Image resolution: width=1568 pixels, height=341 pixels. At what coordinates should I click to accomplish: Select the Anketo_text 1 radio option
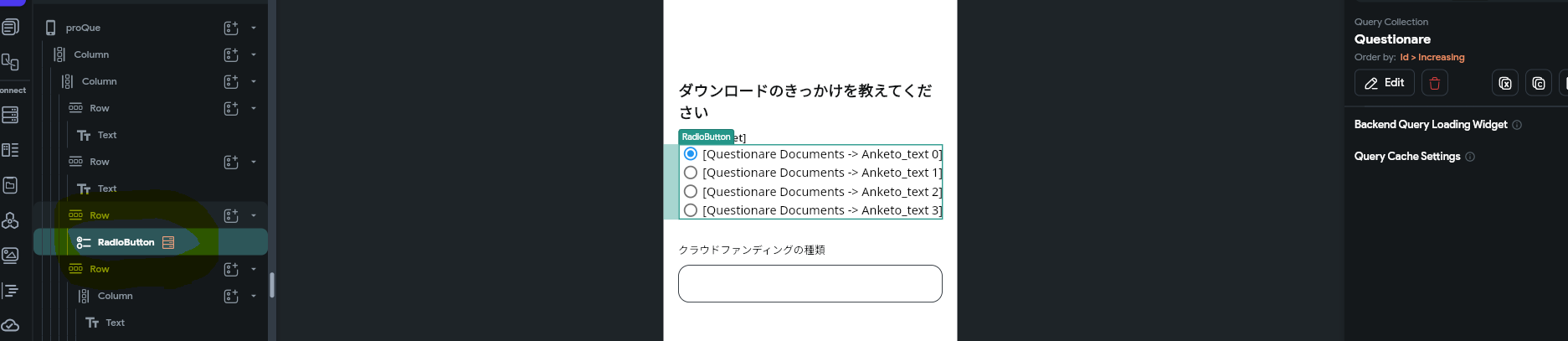[691, 173]
